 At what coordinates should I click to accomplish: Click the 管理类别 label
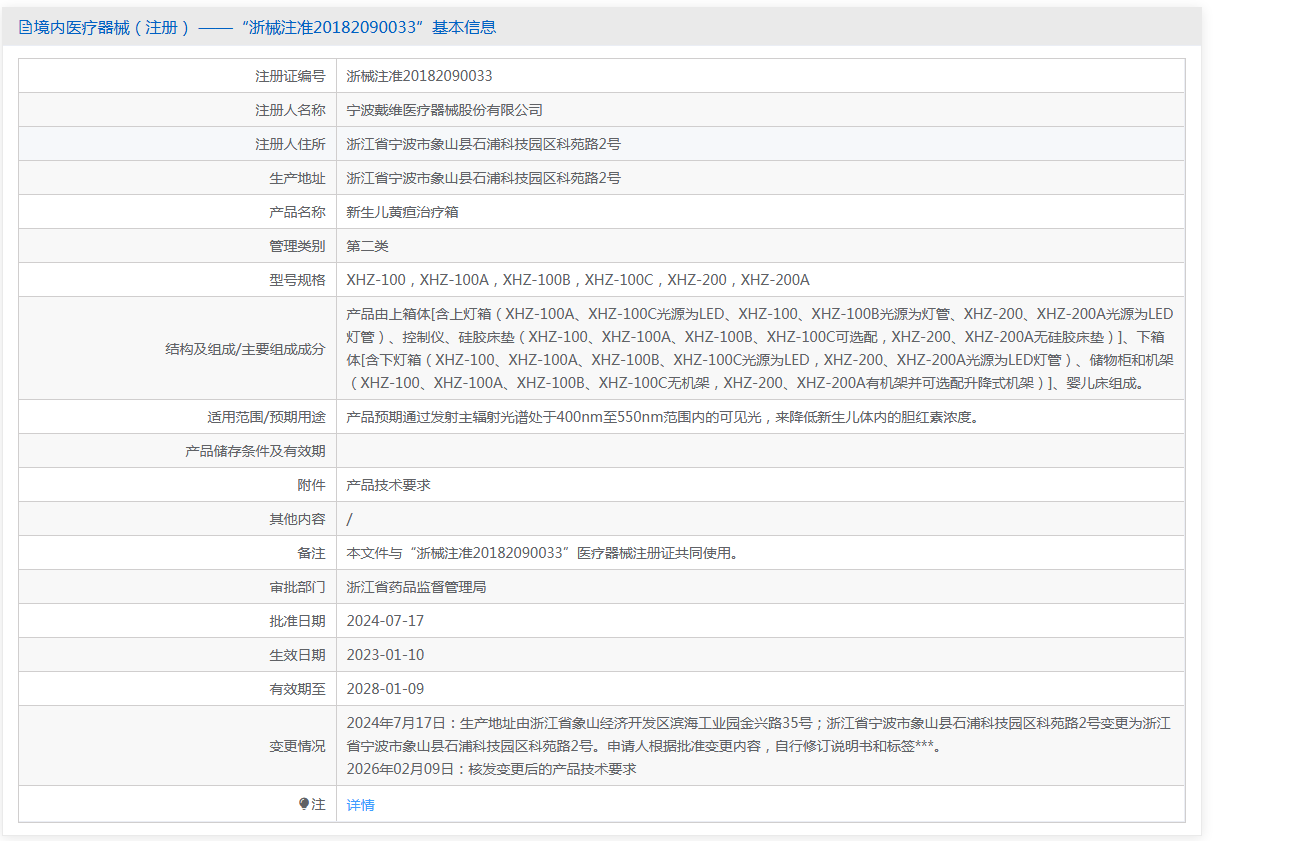[x=297, y=246]
